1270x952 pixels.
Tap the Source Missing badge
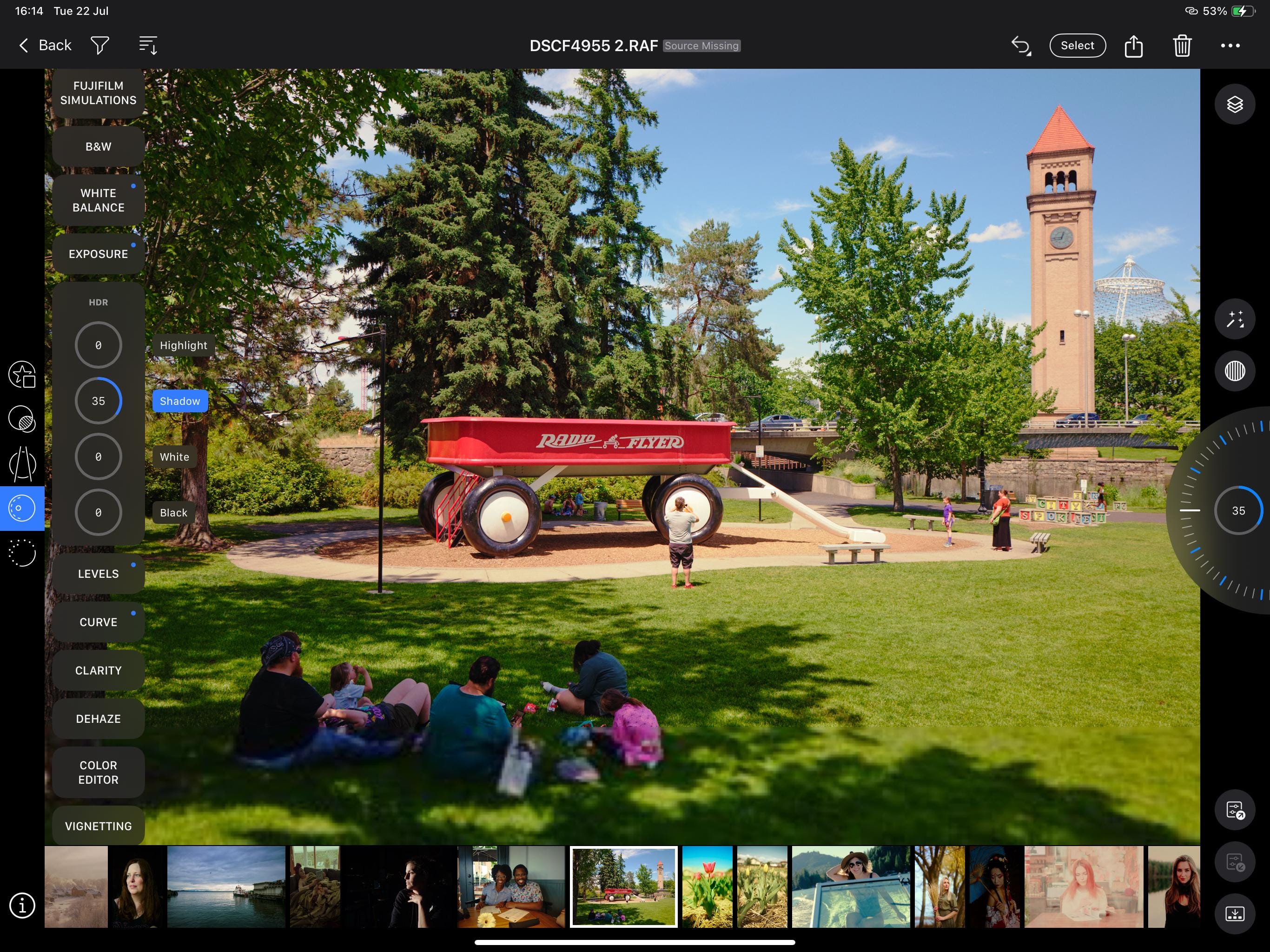coord(701,46)
